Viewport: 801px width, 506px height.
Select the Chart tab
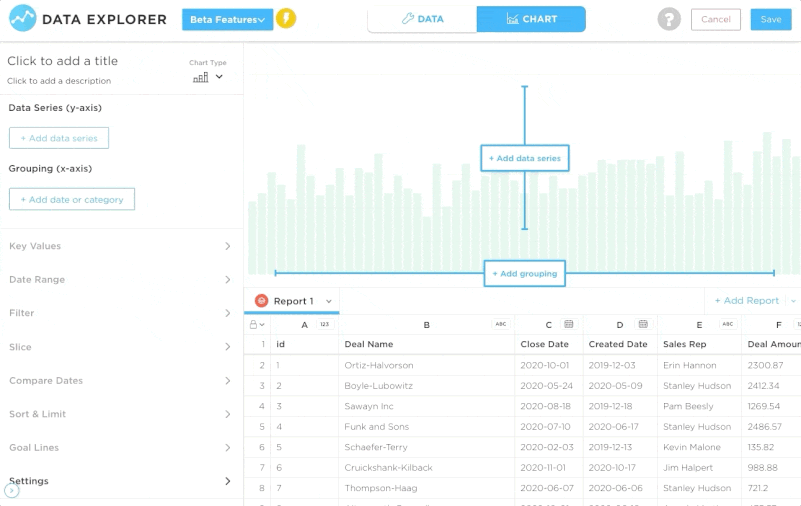point(531,19)
